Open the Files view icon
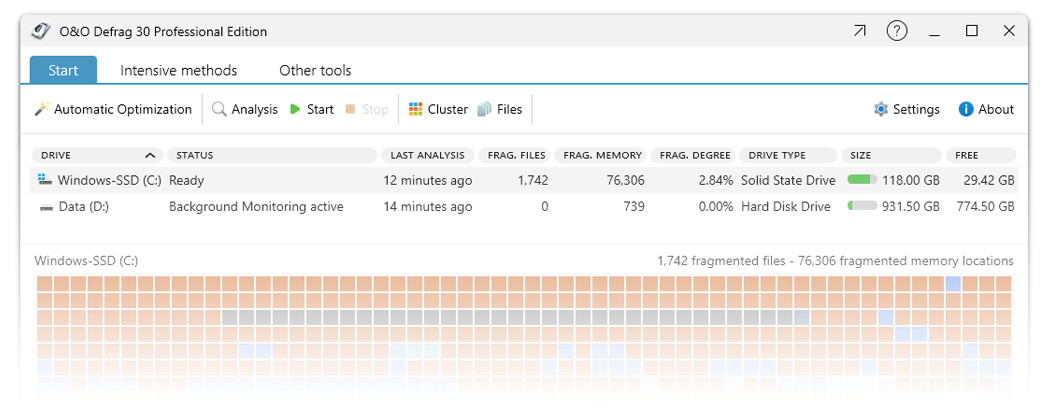1049x408 pixels. point(485,110)
